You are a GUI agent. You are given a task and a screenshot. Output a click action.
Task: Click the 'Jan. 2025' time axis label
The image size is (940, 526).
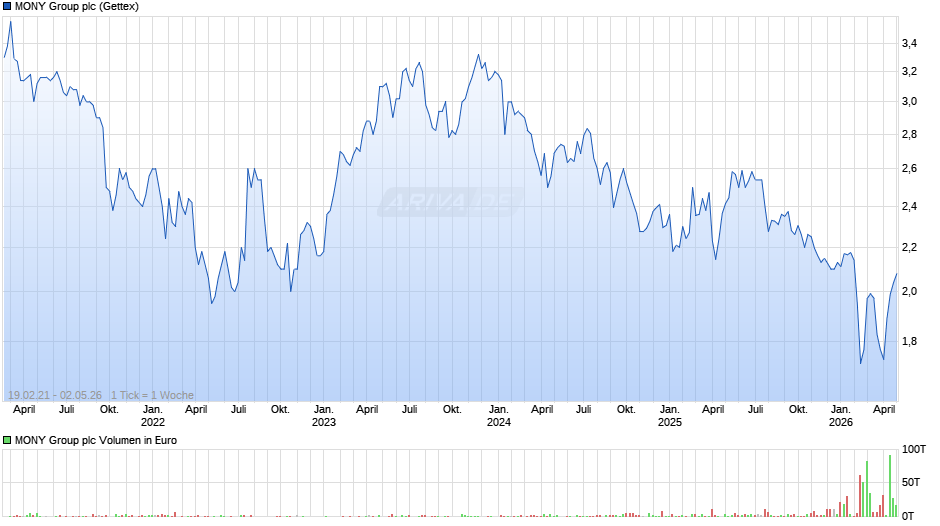click(x=670, y=416)
